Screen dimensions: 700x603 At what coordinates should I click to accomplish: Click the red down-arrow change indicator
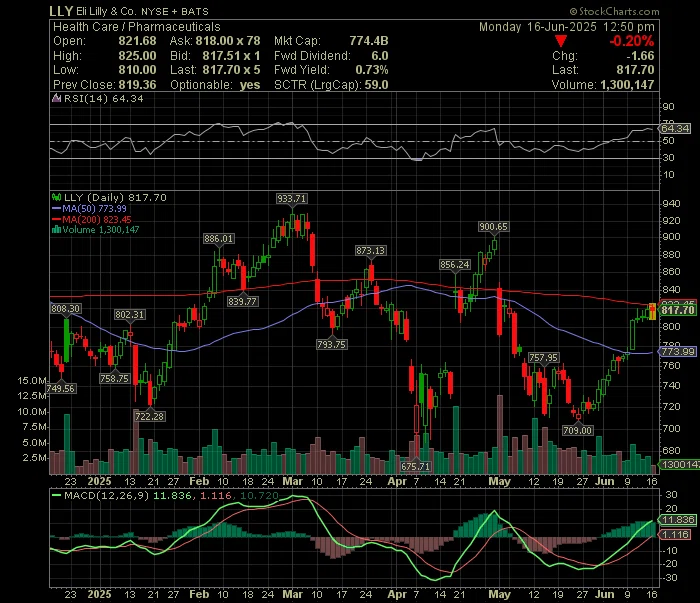[561, 41]
